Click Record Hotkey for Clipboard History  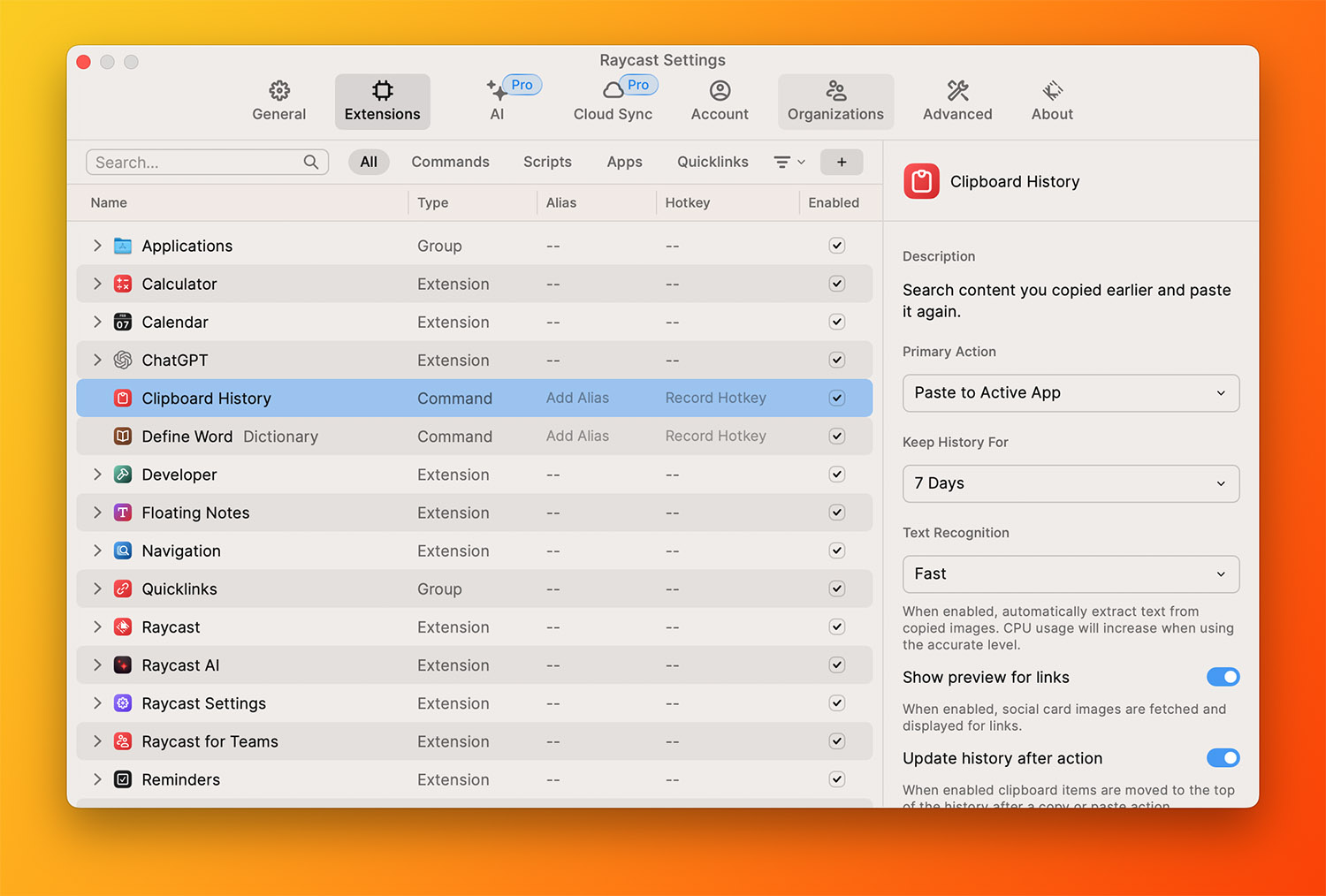715,399
